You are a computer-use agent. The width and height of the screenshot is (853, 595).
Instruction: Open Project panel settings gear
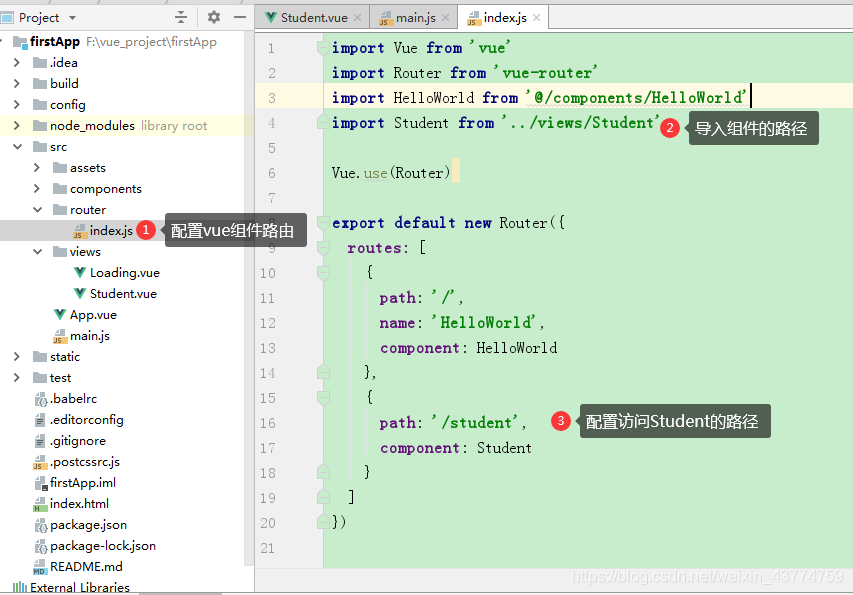(213, 17)
